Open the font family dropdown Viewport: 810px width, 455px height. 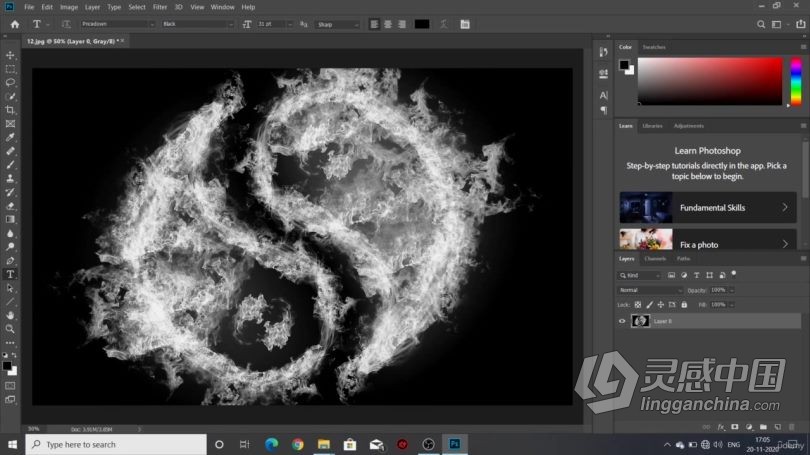coord(117,23)
